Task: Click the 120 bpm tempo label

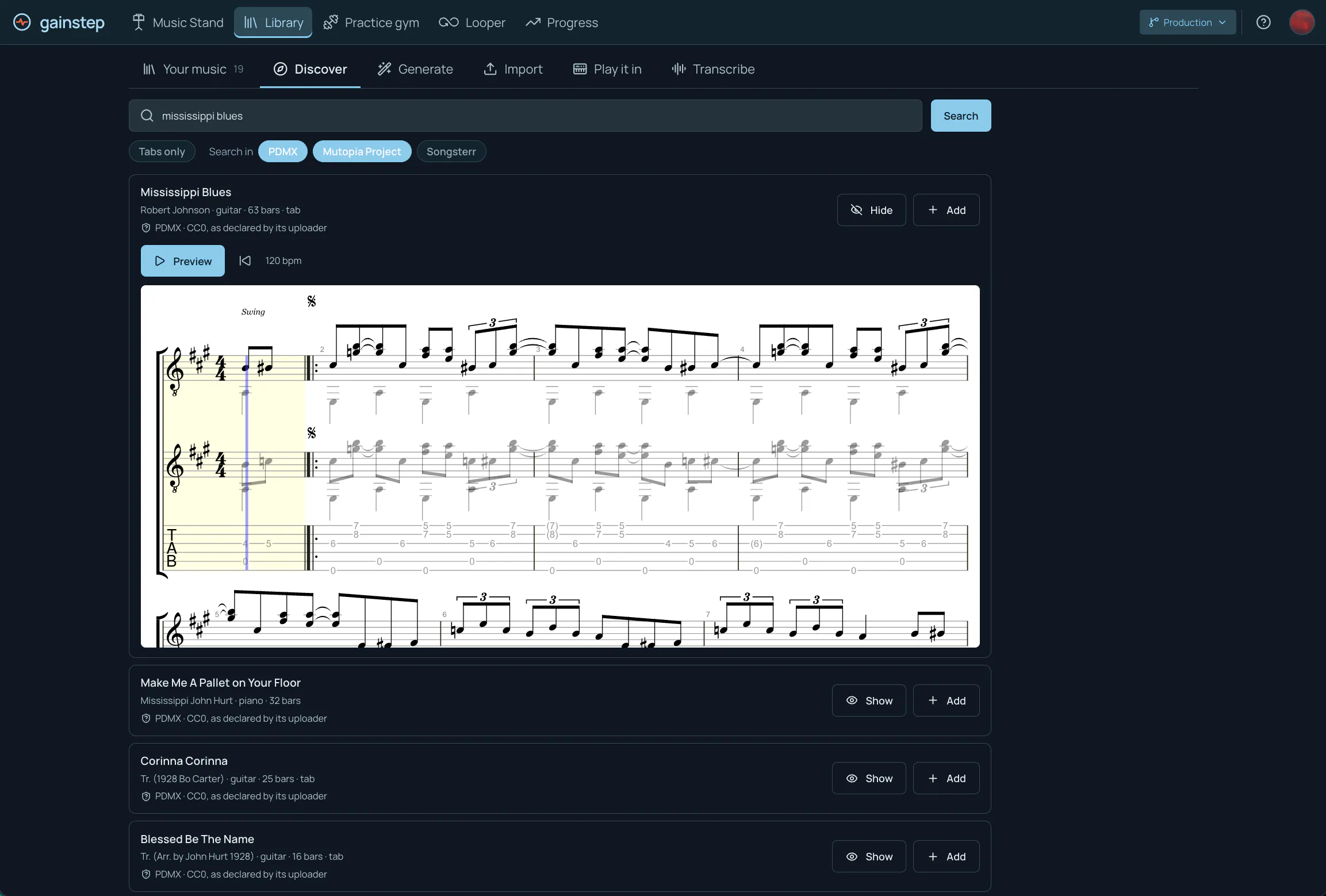Action: [x=283, y=261]
